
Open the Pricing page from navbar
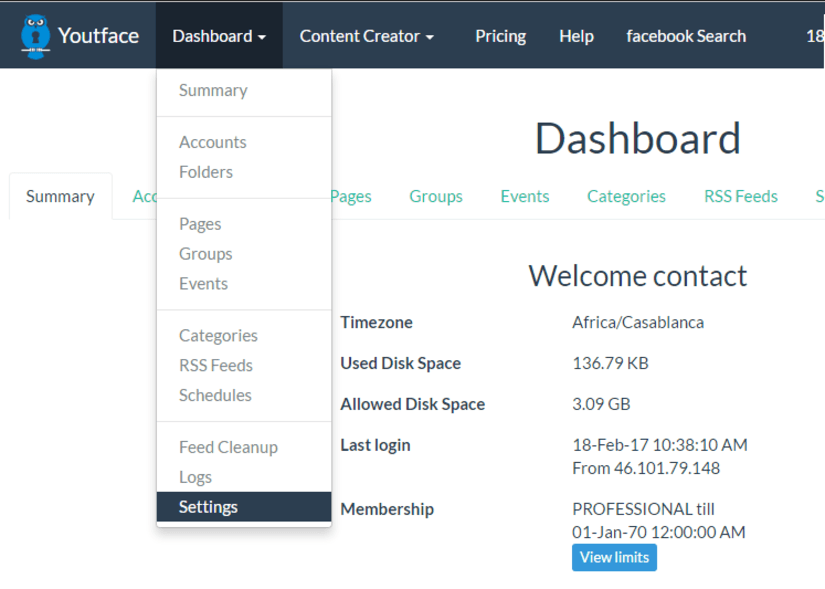pyautogui.click(x=500, y=36)
